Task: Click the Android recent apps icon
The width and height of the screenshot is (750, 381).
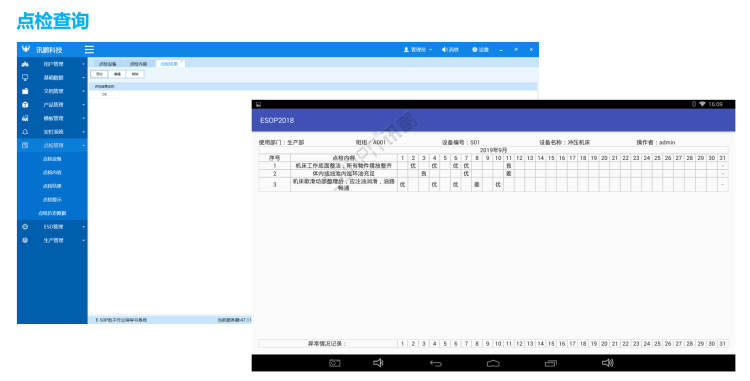Action: pos(551,363)
